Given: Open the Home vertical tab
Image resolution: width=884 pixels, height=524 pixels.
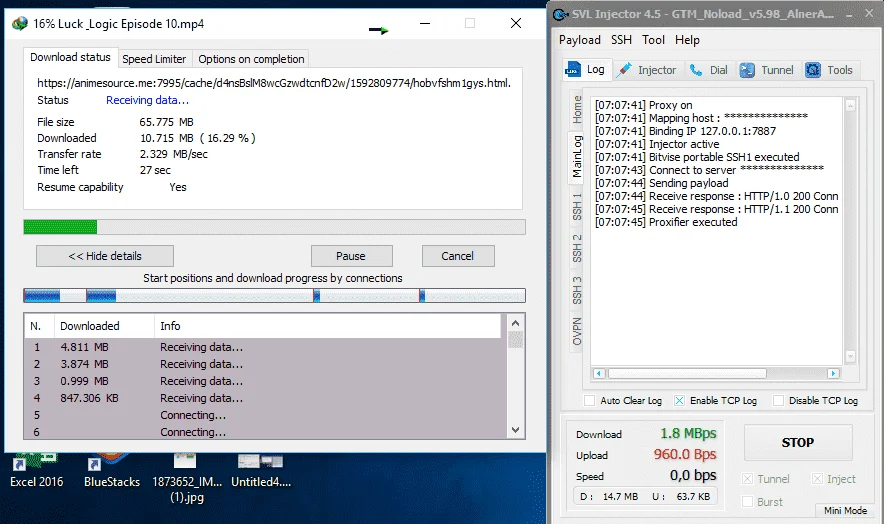Looking at the screenshot, I should click(x=577, y=109).
